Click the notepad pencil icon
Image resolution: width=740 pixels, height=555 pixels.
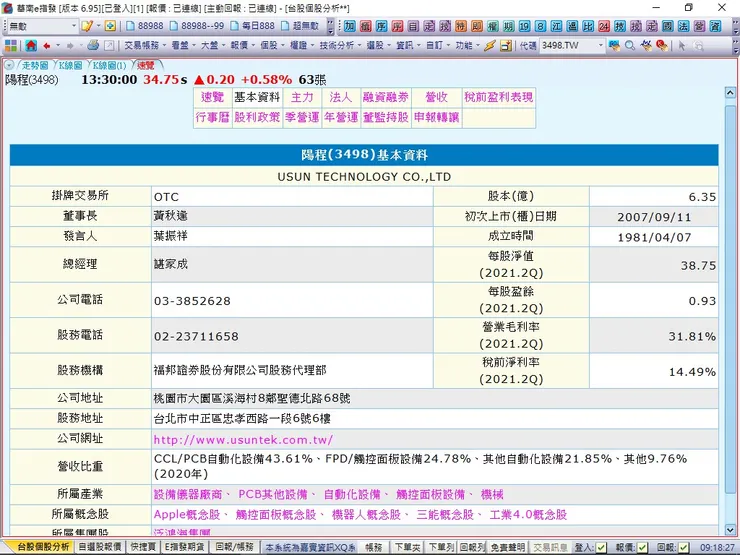coord(87,26)
